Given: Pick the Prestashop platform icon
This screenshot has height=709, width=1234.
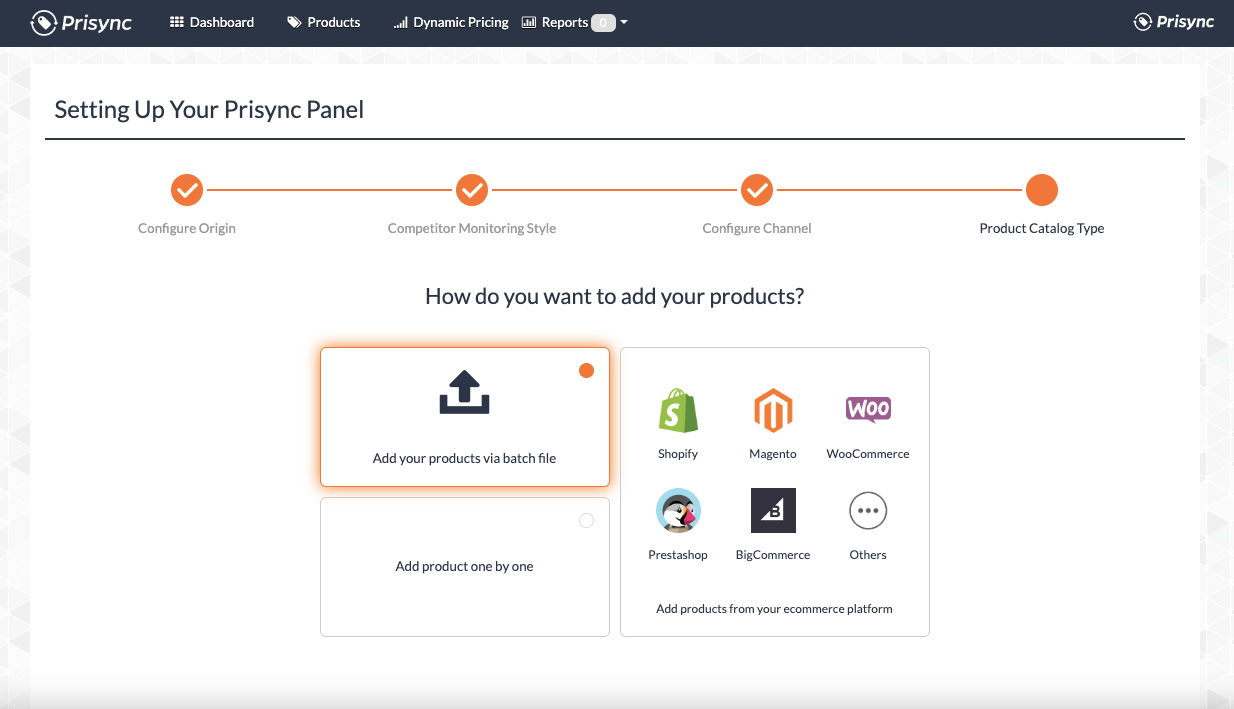Looking at the screenshot, I should click(678, 511).
